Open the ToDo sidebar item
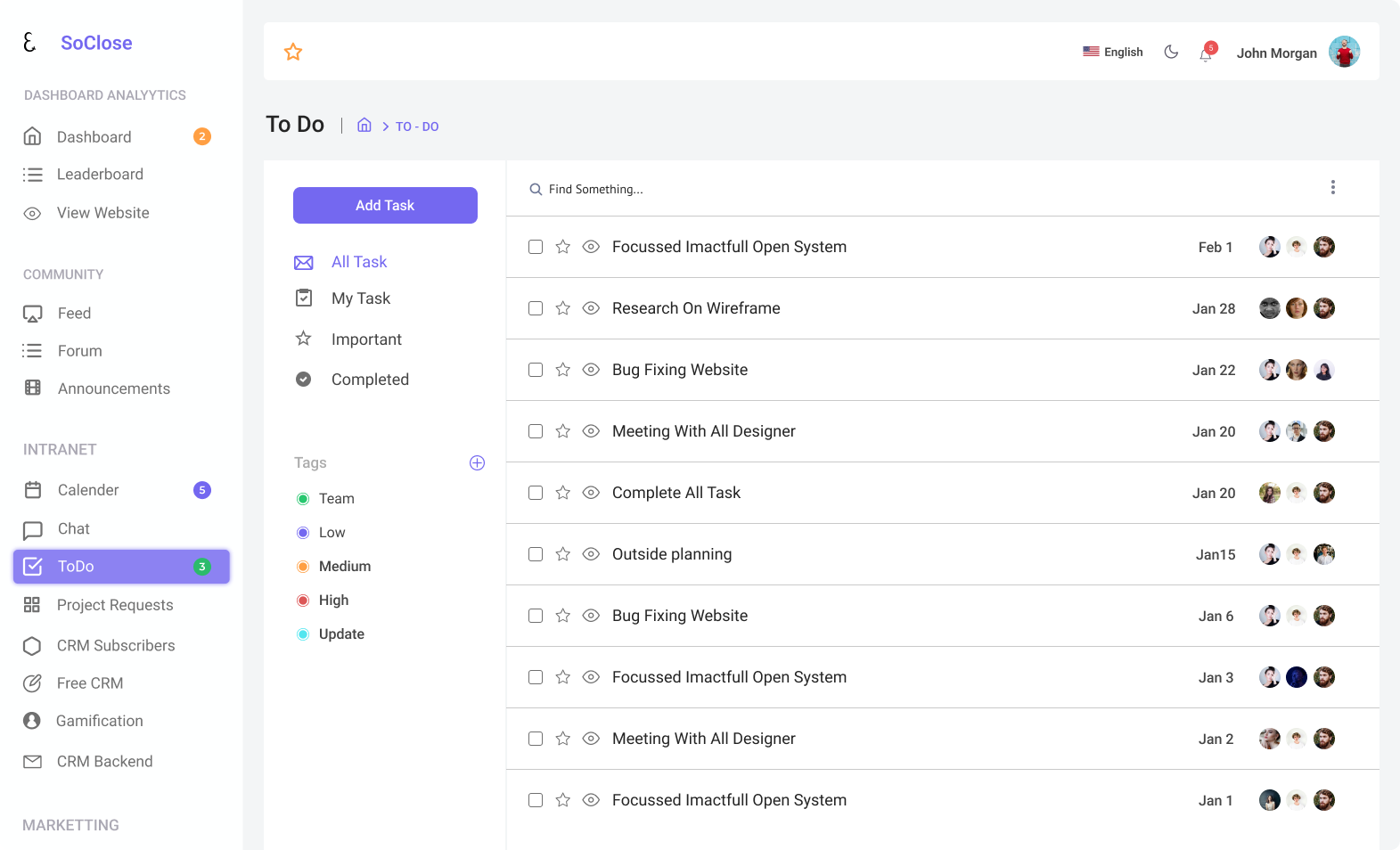Image resolution: width=1400 pixels, height=850 pixels. pos(121,567)
